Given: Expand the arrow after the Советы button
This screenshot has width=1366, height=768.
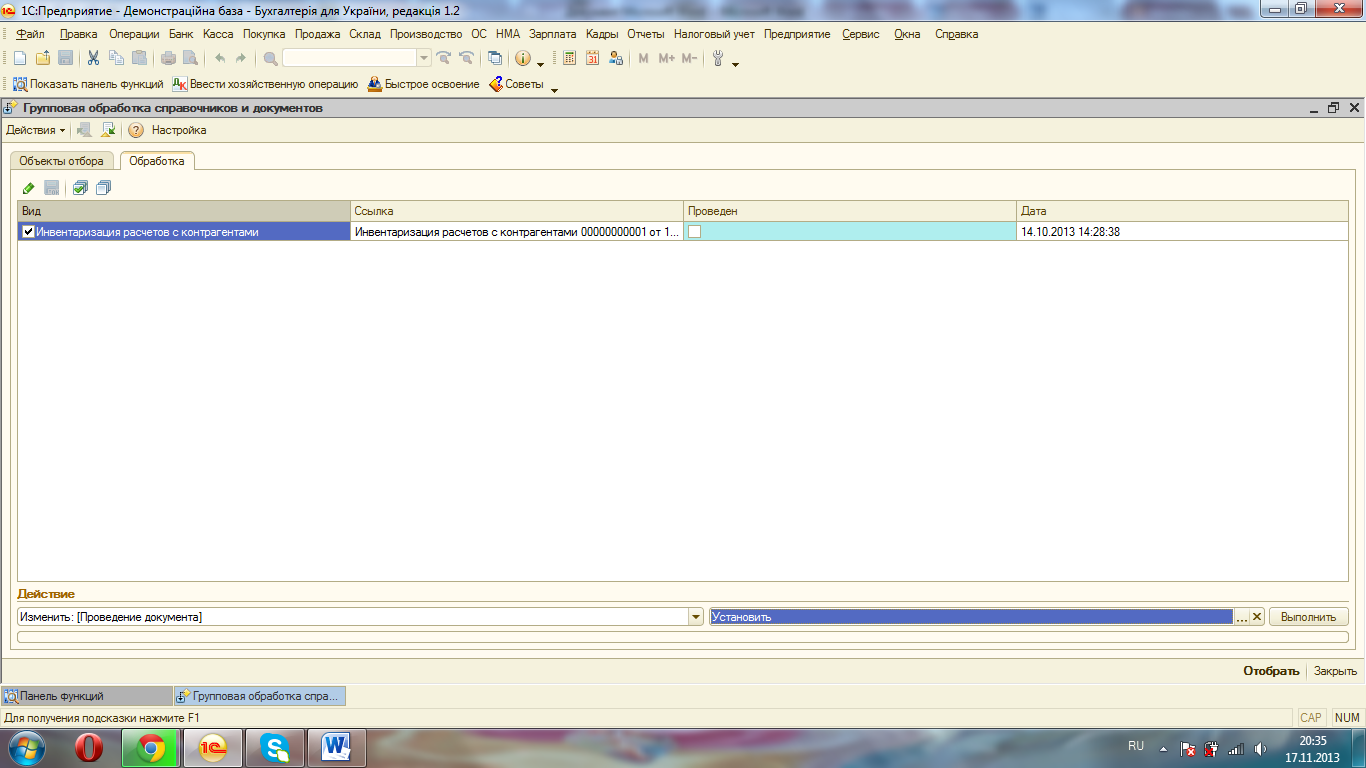Looking at the screenshot, I should click(555, 90).
